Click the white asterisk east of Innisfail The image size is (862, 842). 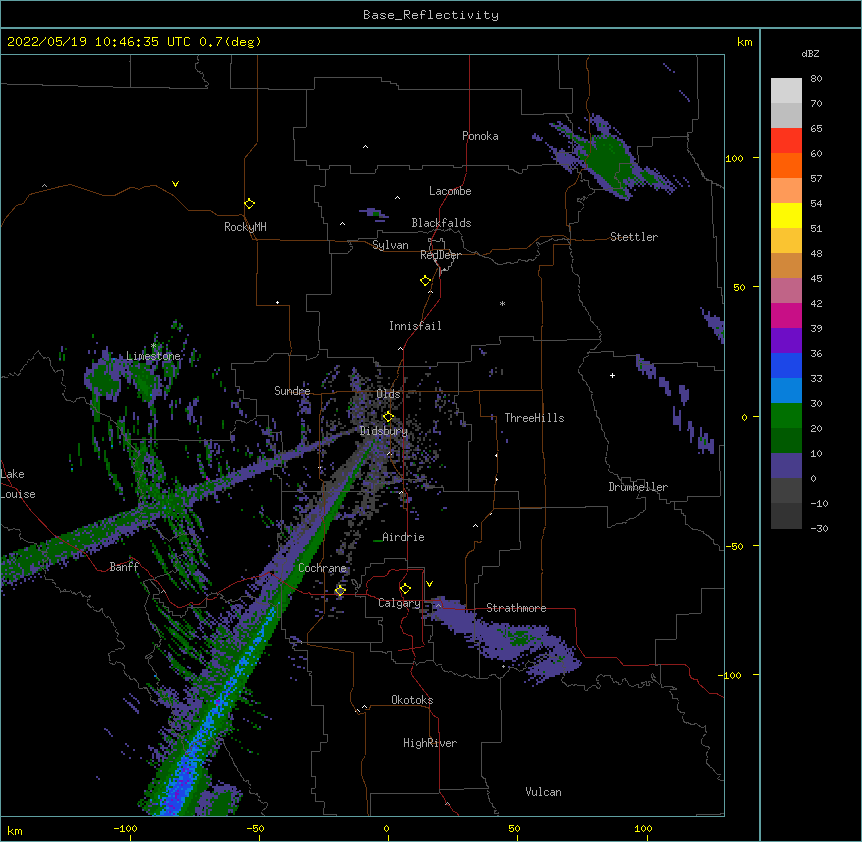pyautogui.click(x=502, y=303)
